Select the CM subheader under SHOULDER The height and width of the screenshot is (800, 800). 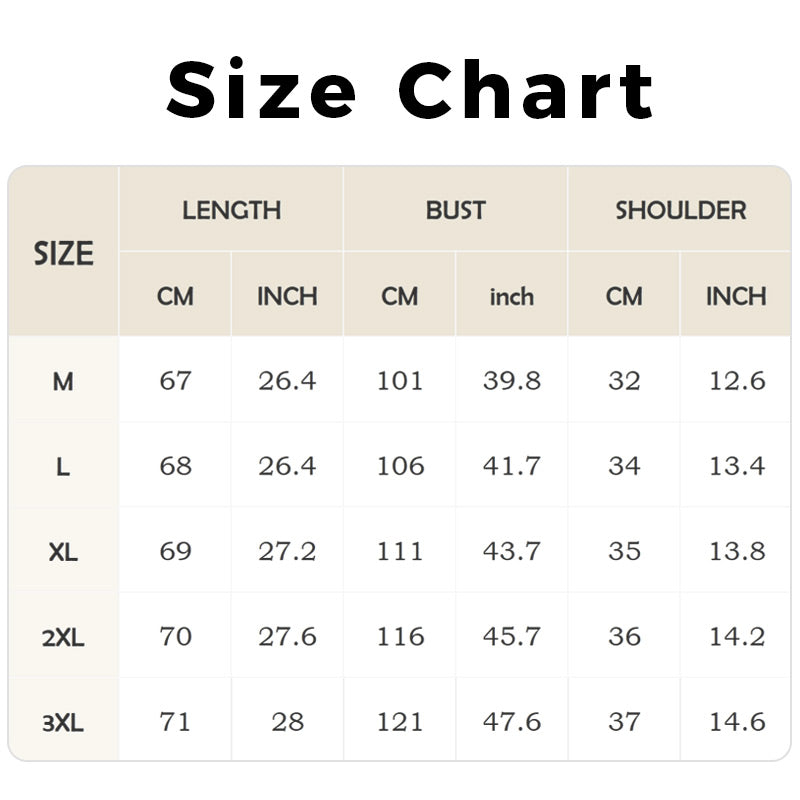624,297
